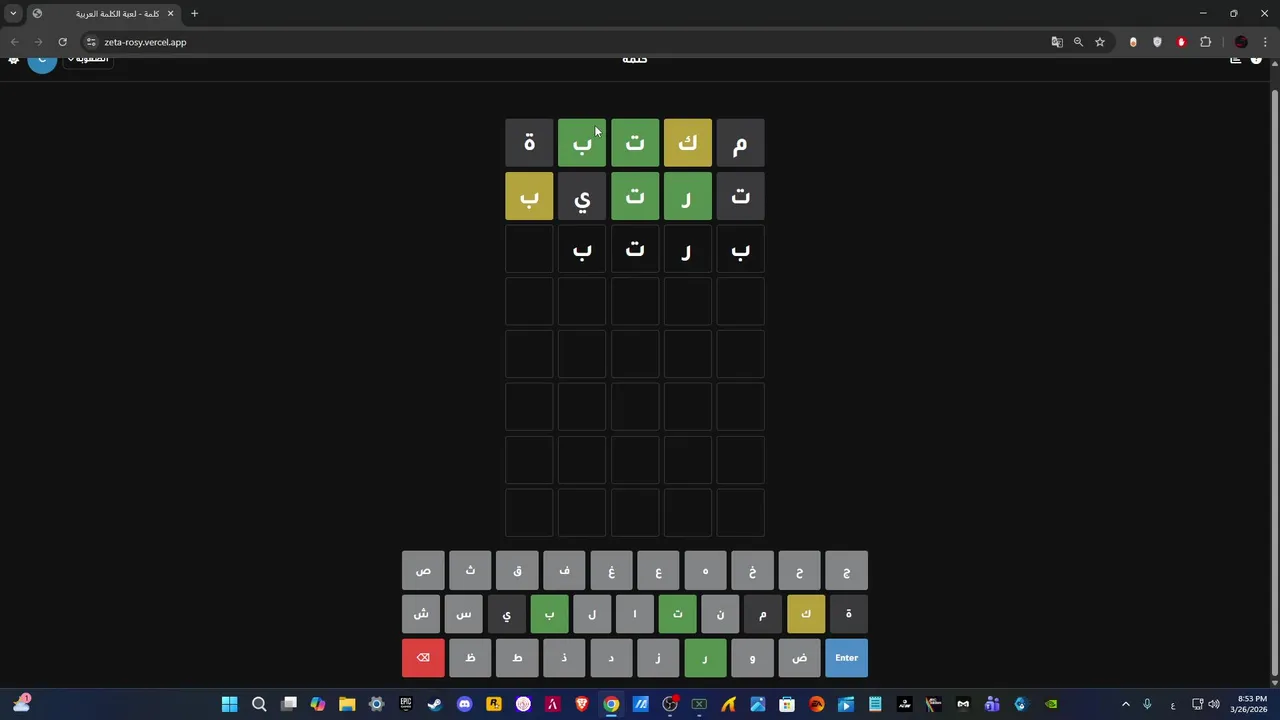Click the dark م tile in first row
This screenshot has width=1280, height=720.
740,143
